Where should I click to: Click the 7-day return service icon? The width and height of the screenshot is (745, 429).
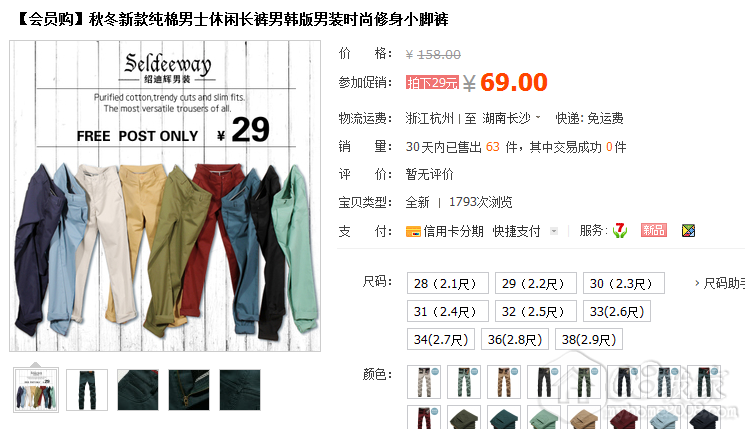coord(620,231)
